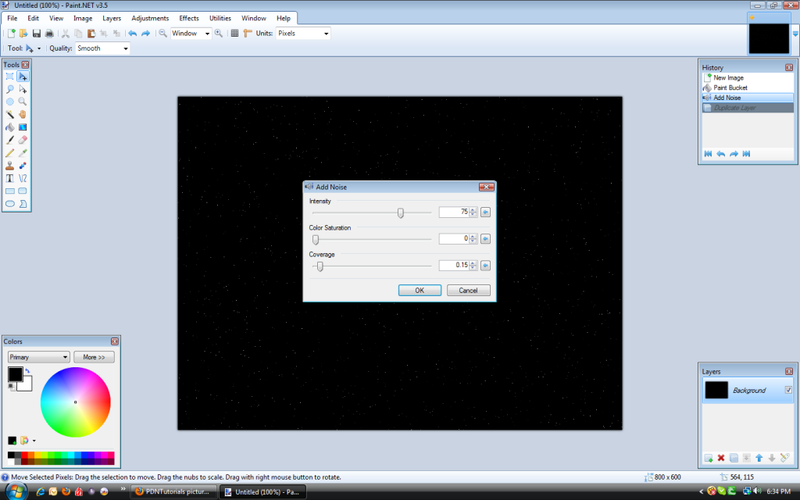Swap primary and secondary colors
Viewport: 800px width, 500px height.
pyautogui.click(x=29, y=371)
